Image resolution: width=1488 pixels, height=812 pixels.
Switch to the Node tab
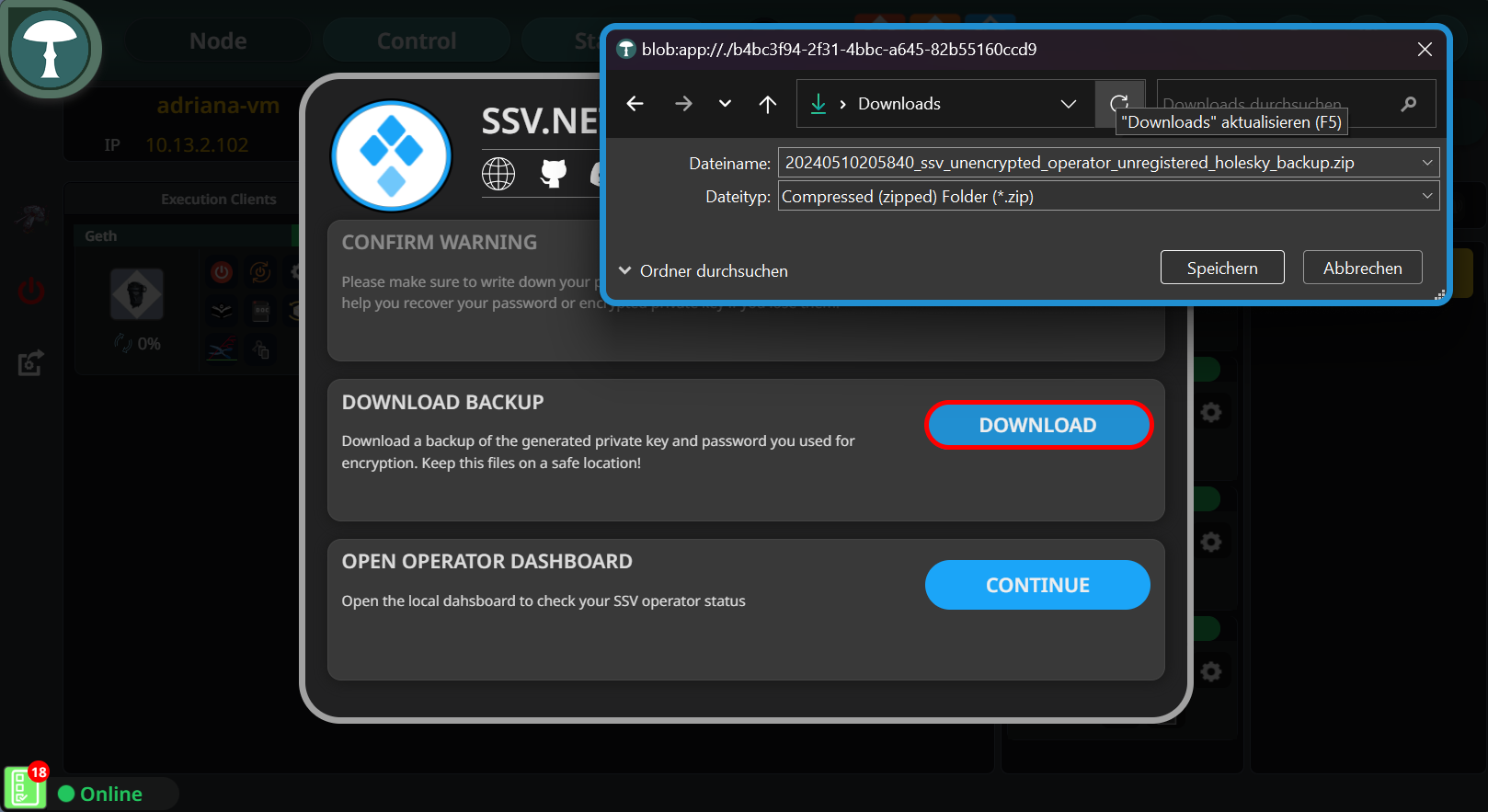[x=218, y=40]
